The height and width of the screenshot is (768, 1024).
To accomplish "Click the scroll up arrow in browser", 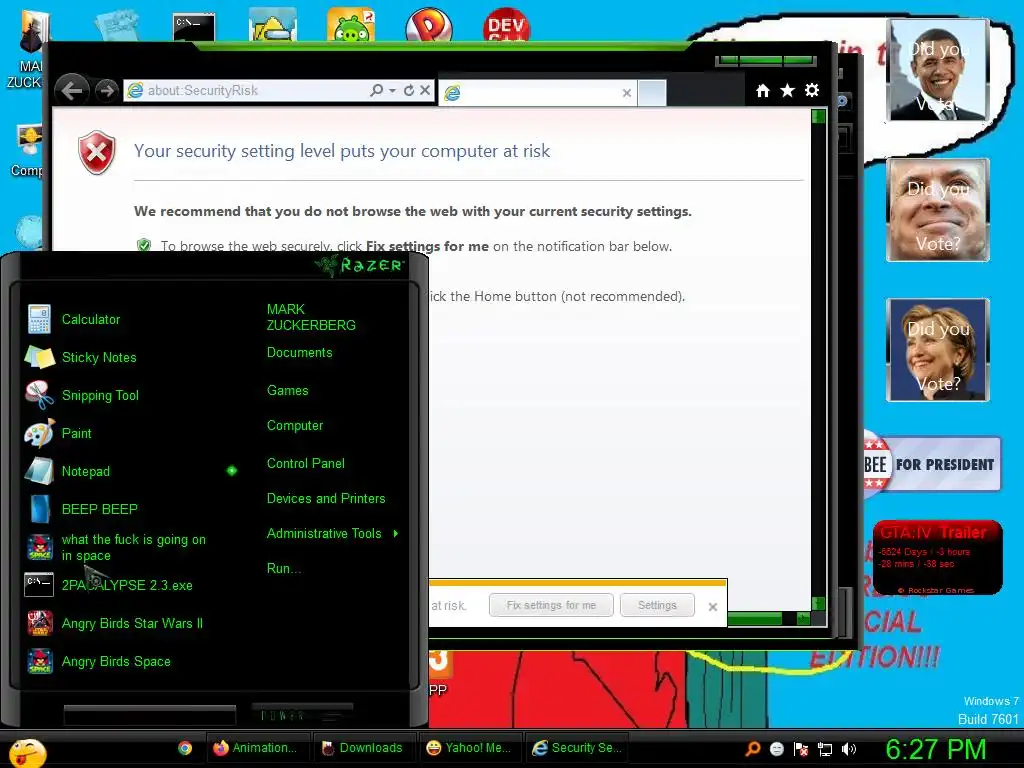I will tap(818, 116).
